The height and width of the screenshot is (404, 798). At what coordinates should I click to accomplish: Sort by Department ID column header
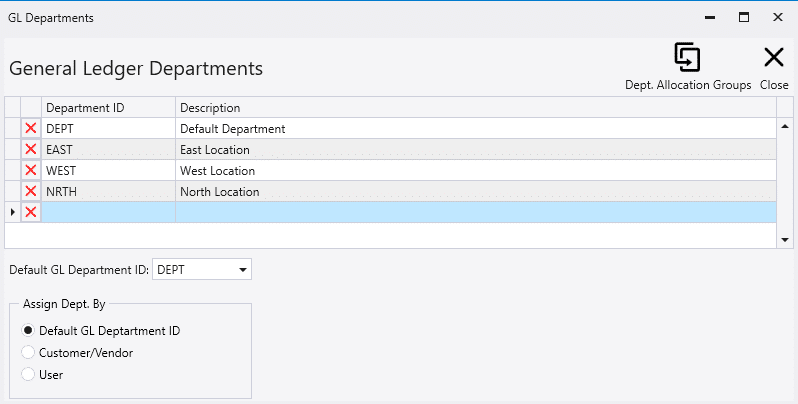pos(108,107)
